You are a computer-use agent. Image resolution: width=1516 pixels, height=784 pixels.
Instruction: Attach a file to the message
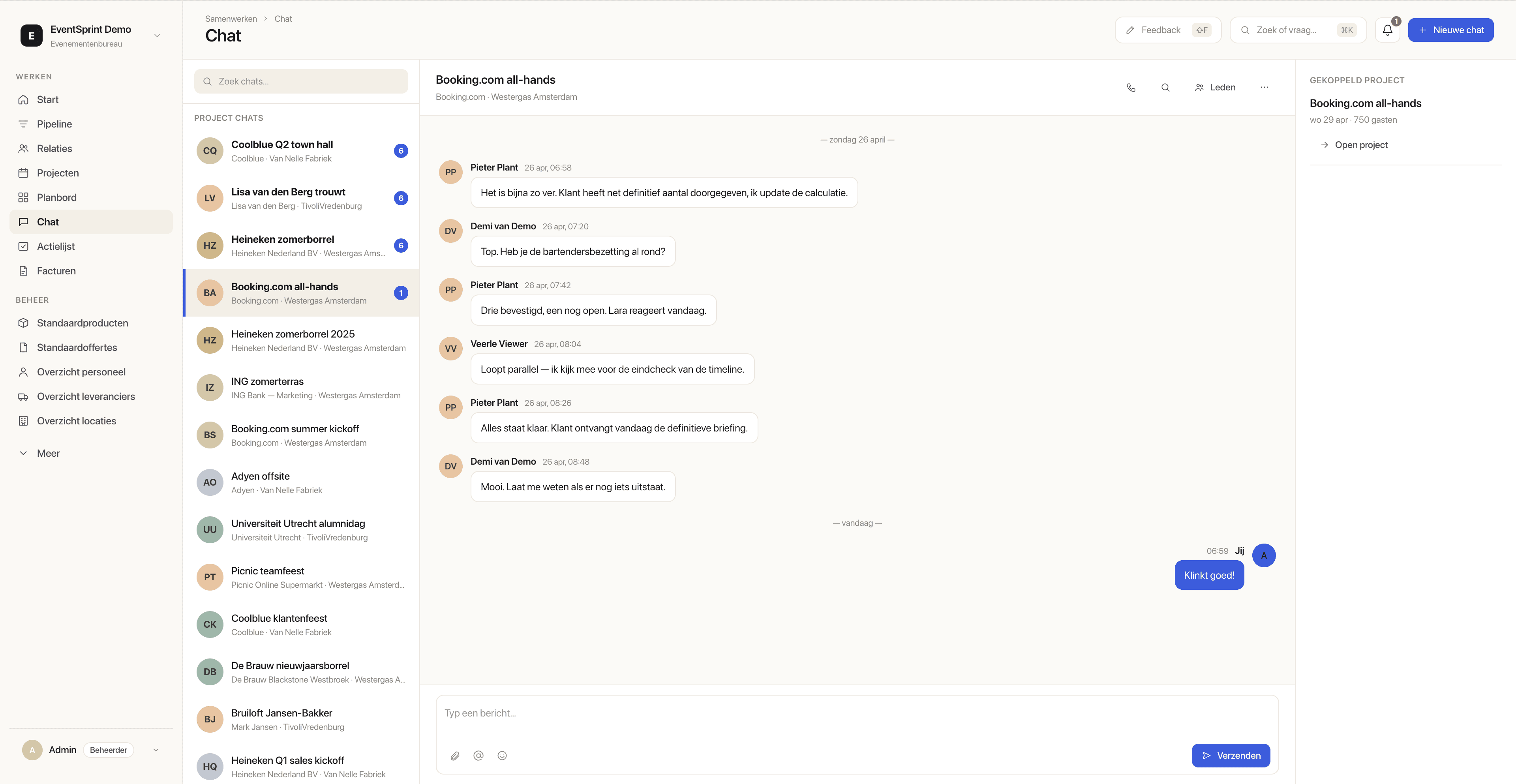tap(454, 756)
